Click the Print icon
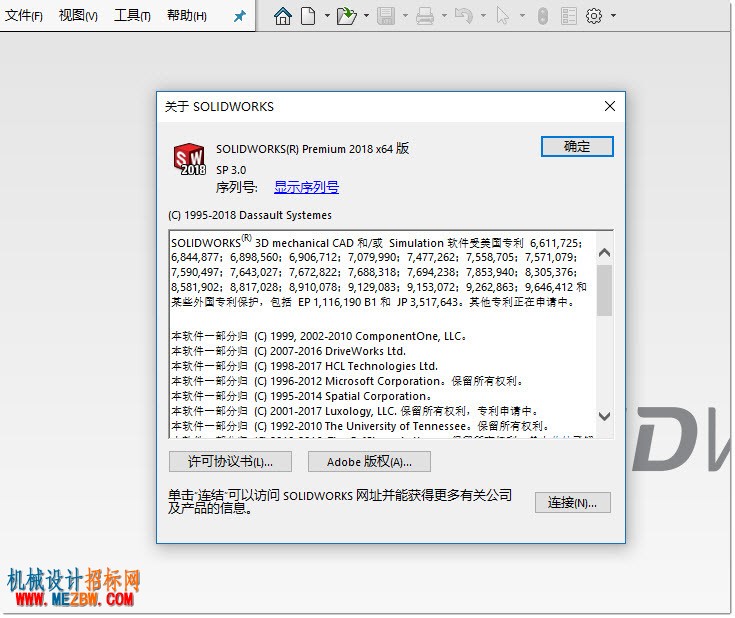 tap(425, 16)
